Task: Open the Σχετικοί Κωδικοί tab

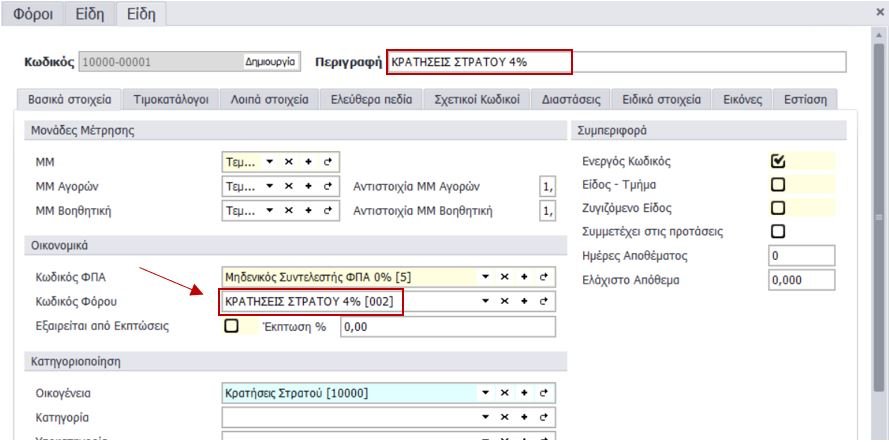Action: pos(476,100)
